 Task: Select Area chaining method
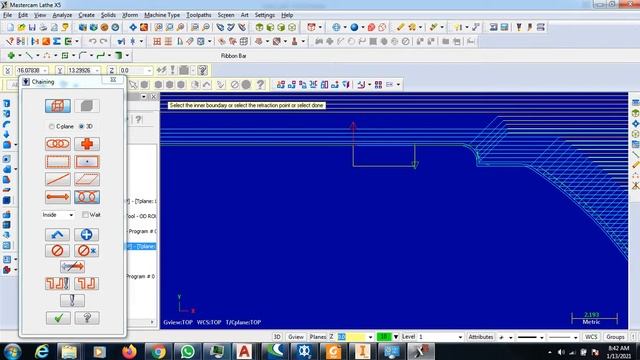(87, 162)
